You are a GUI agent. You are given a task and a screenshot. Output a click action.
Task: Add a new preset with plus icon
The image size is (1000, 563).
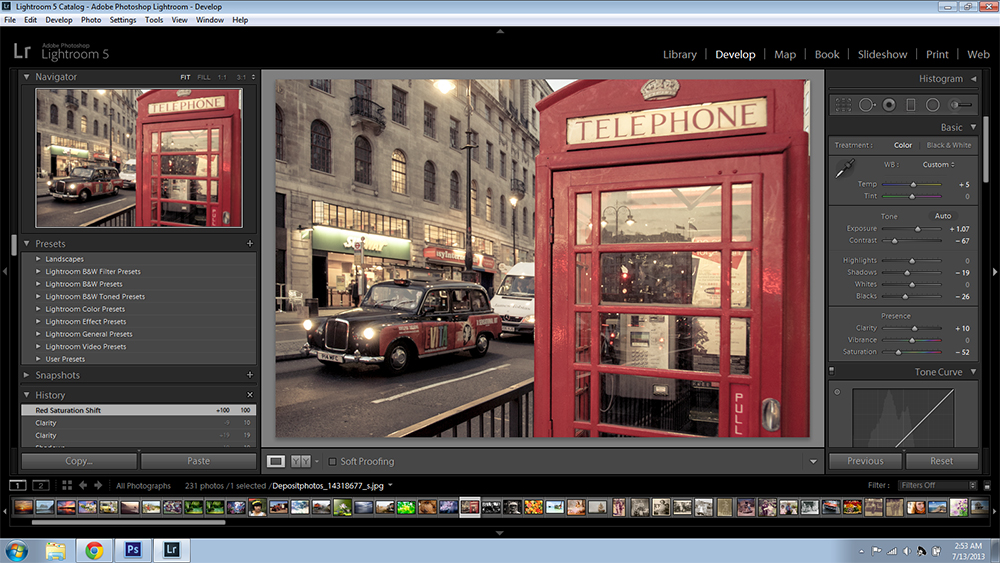coord(250,244)
